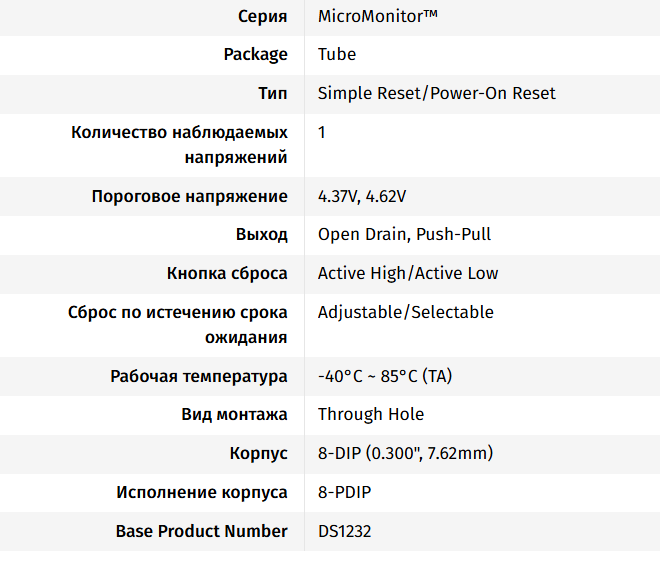Select "Simple Reset/Power-On Reset" type value

436,93
